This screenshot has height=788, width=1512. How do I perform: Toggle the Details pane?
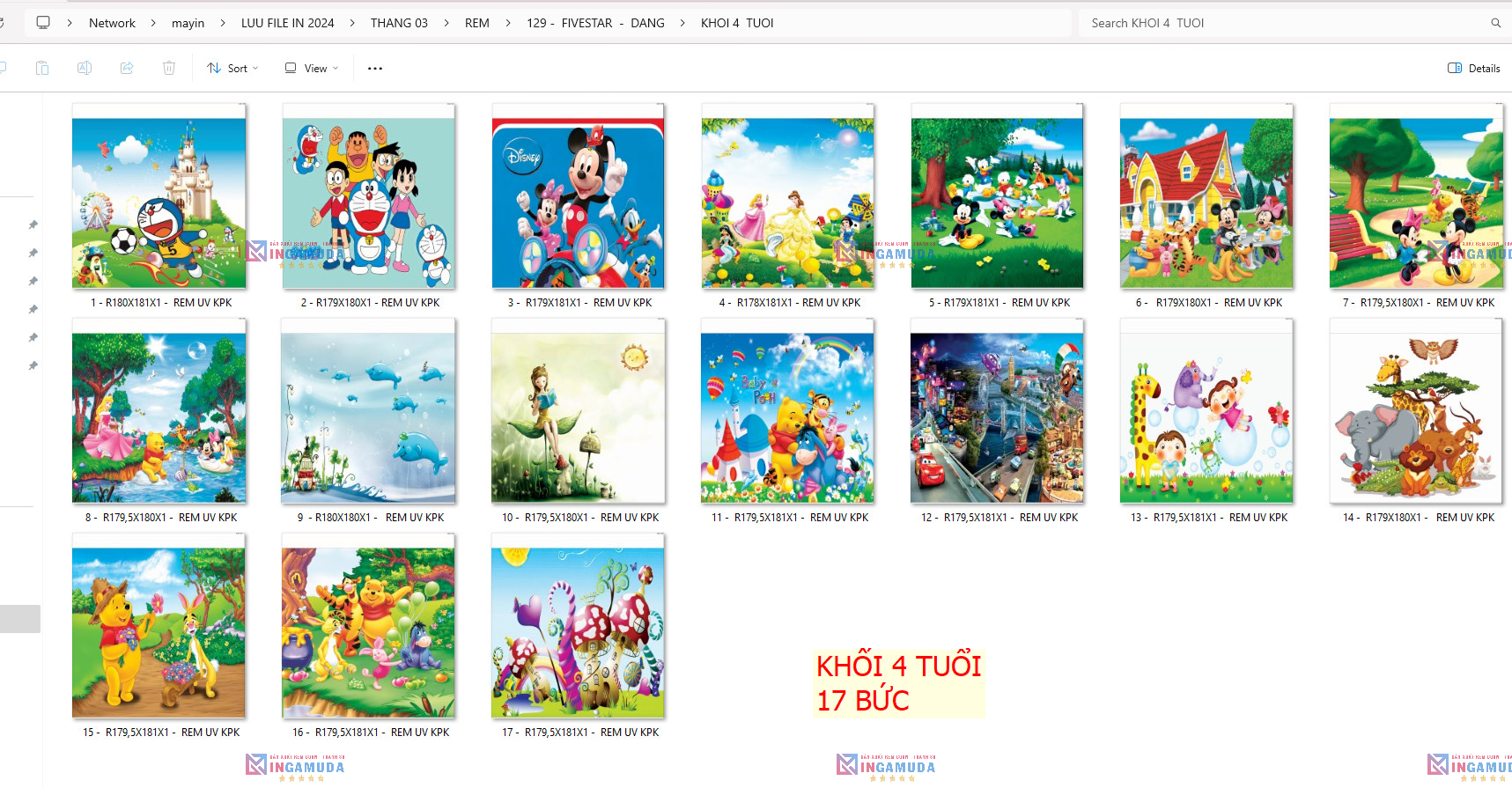[x=1474, y=68]
